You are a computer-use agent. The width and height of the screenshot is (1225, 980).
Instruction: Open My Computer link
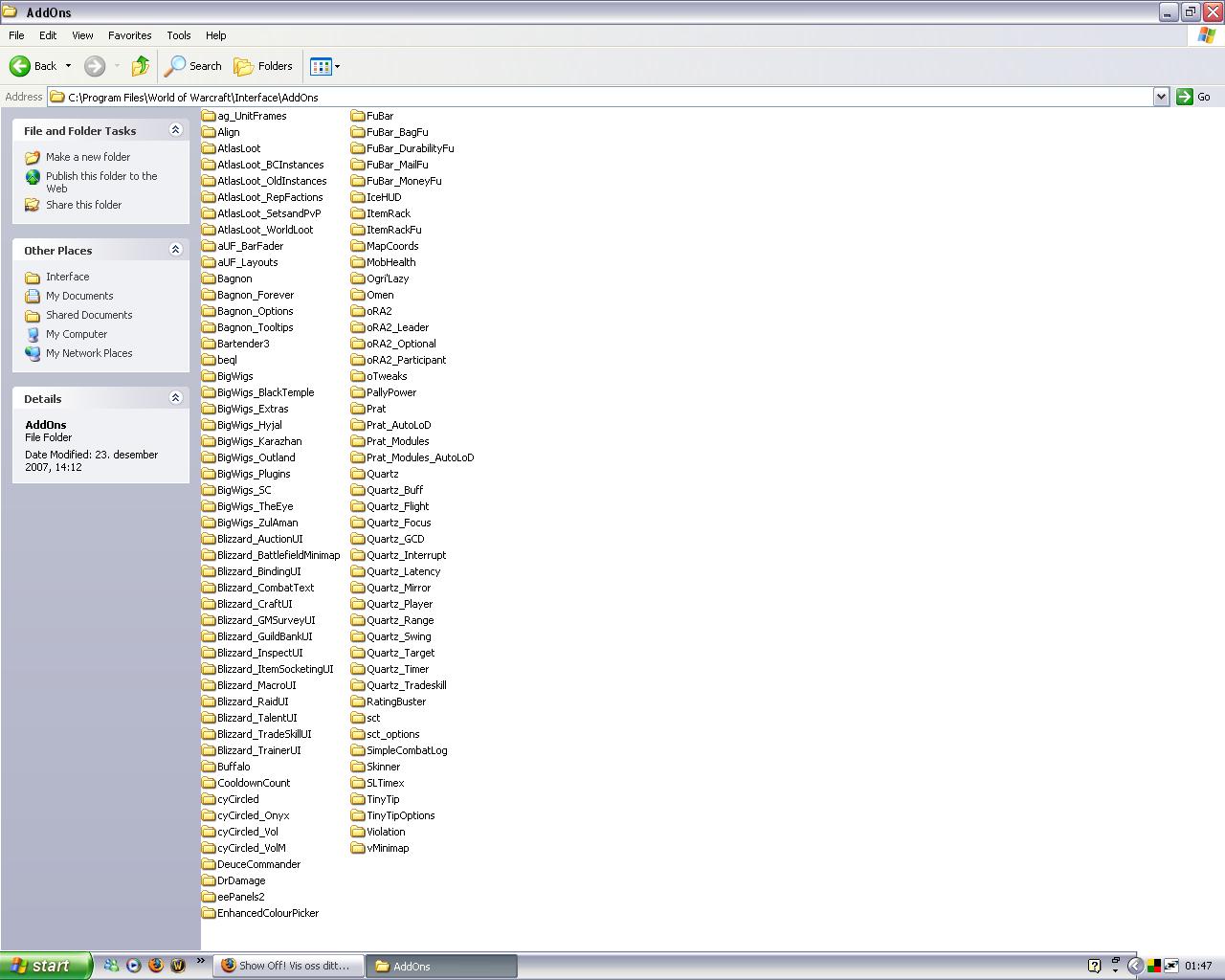point(77,334)
